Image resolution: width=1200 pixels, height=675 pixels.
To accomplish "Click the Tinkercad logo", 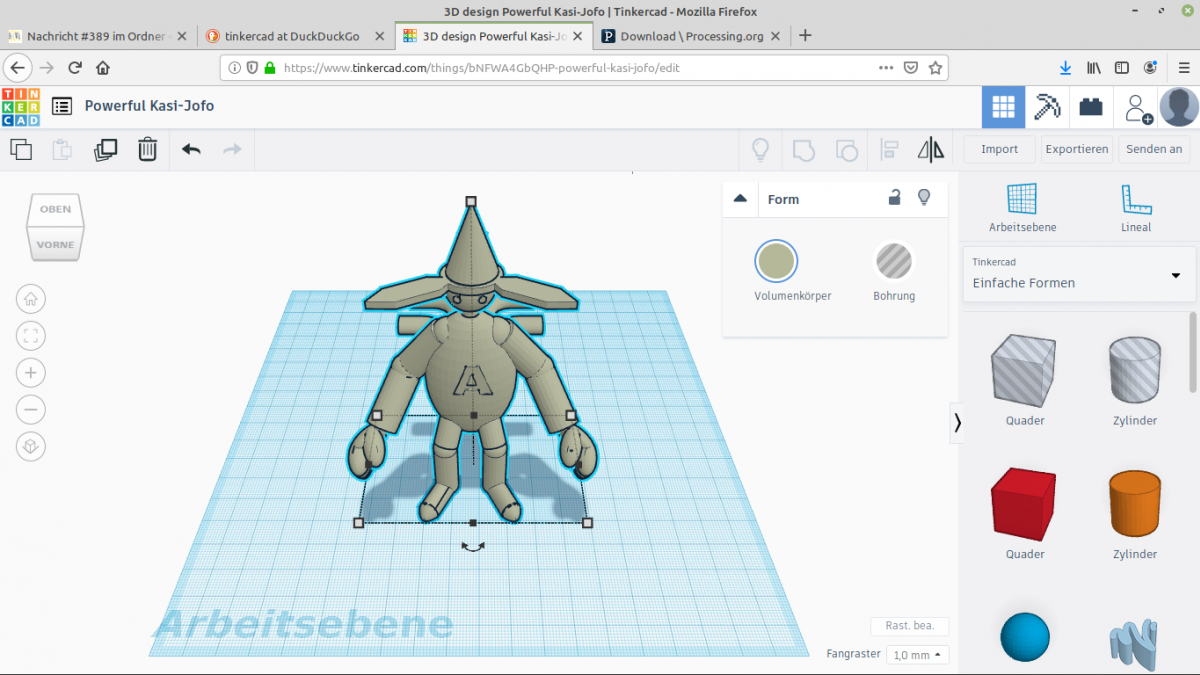I will click(21, 106).
